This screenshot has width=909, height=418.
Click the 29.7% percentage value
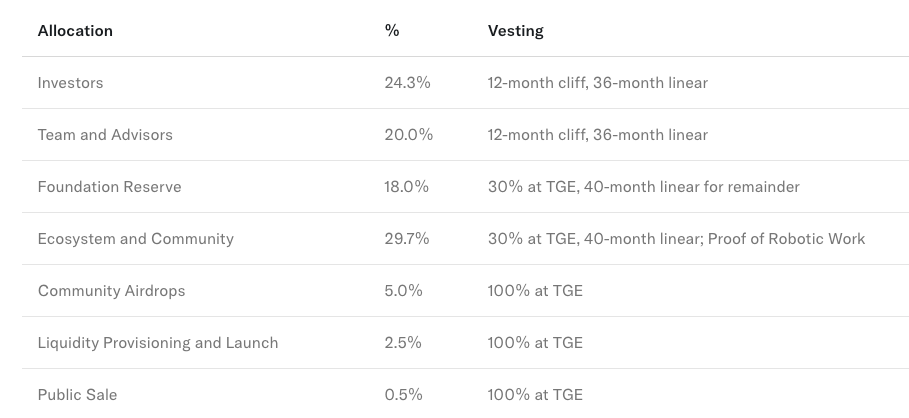(406, 239)
